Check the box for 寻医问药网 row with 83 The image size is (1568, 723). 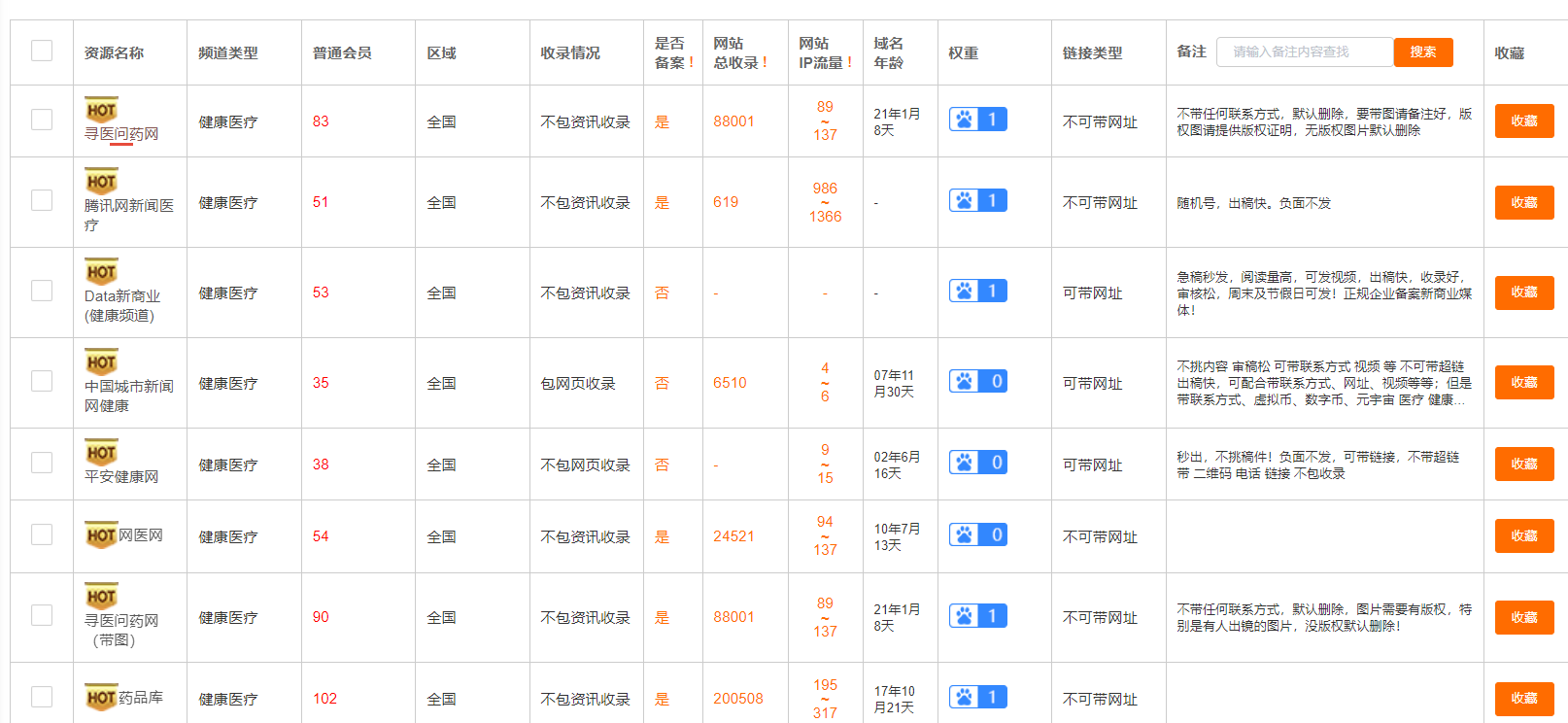[42, 120]
